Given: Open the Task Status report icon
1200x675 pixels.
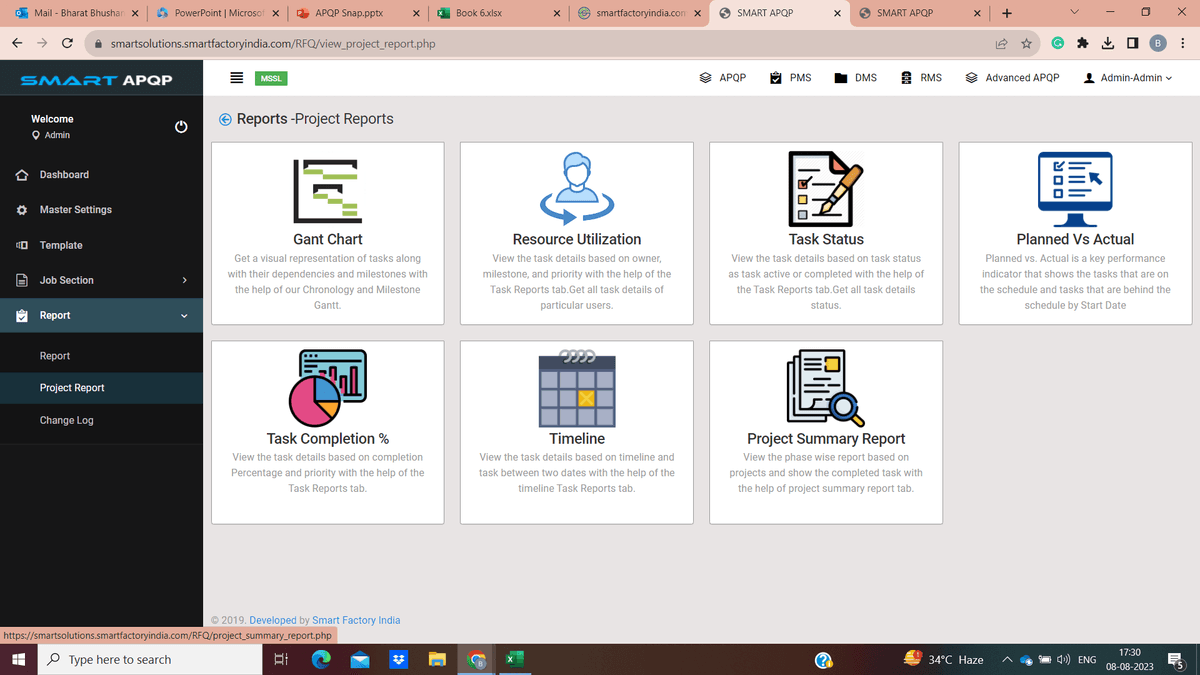Looking at the screenshot, I should [x=825, y=188].
